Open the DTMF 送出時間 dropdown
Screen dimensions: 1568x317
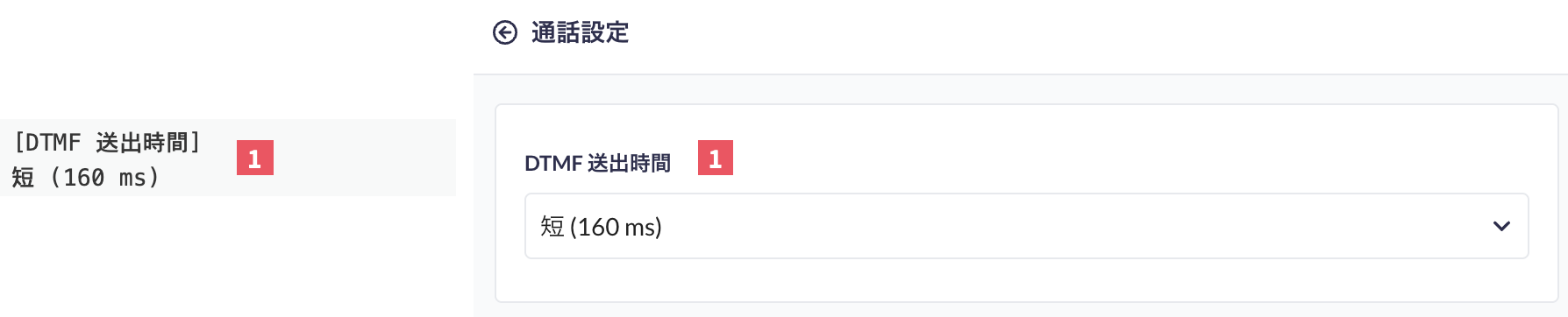1026,226
